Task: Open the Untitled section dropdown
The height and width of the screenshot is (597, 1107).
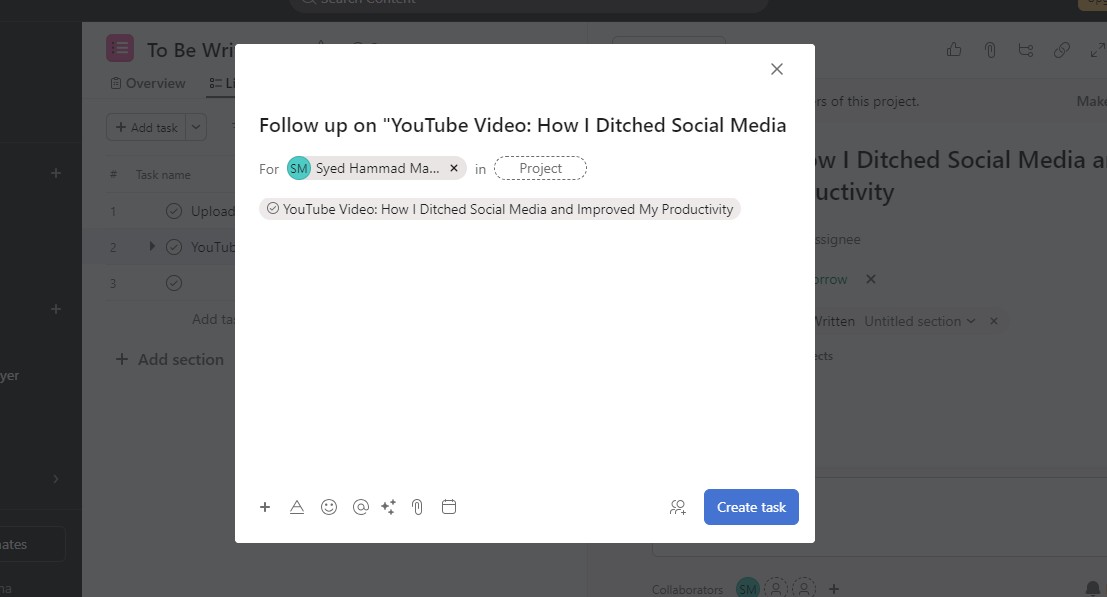Action: click(x=919, y=321)
